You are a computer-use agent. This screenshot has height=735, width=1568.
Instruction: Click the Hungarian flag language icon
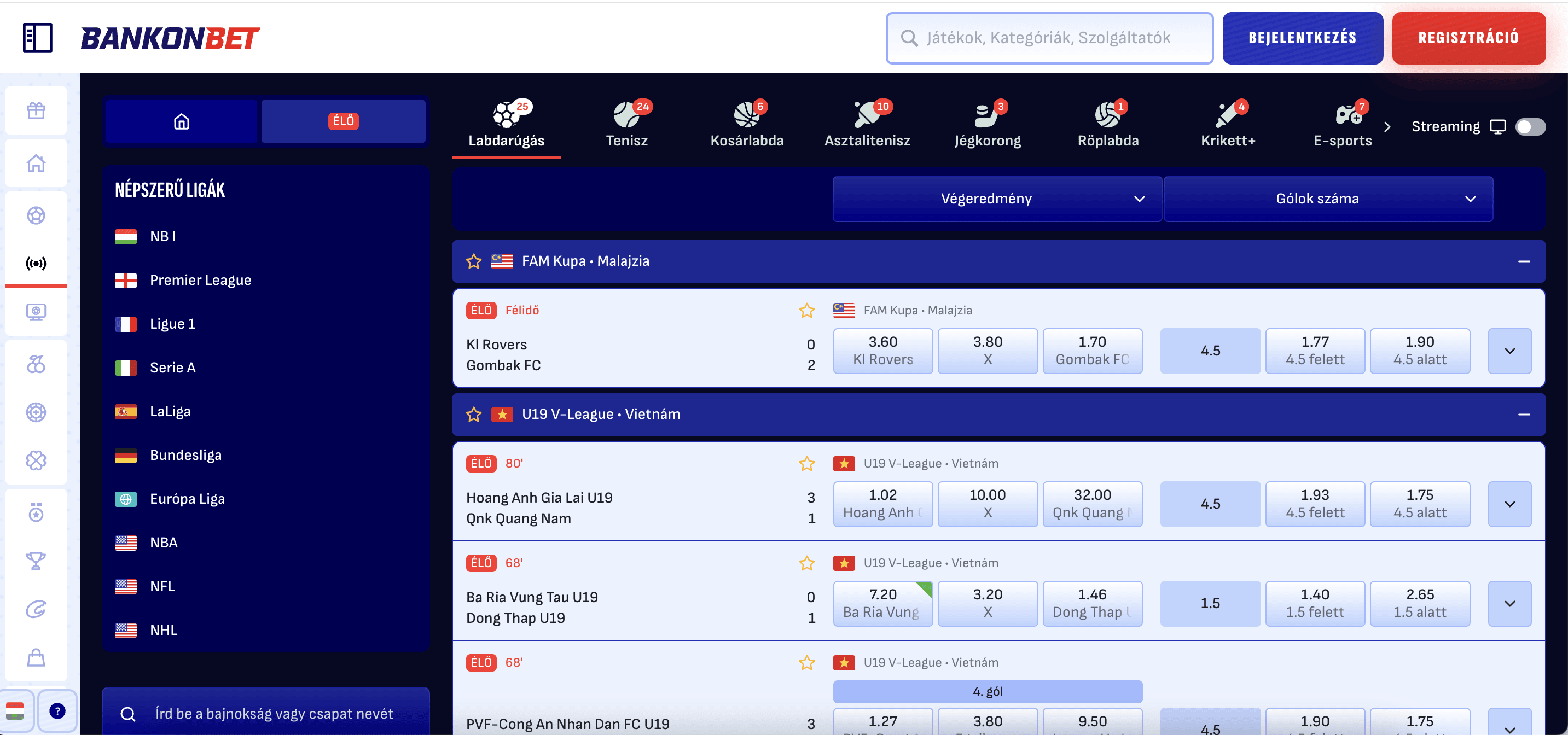(x=15, y=710)
